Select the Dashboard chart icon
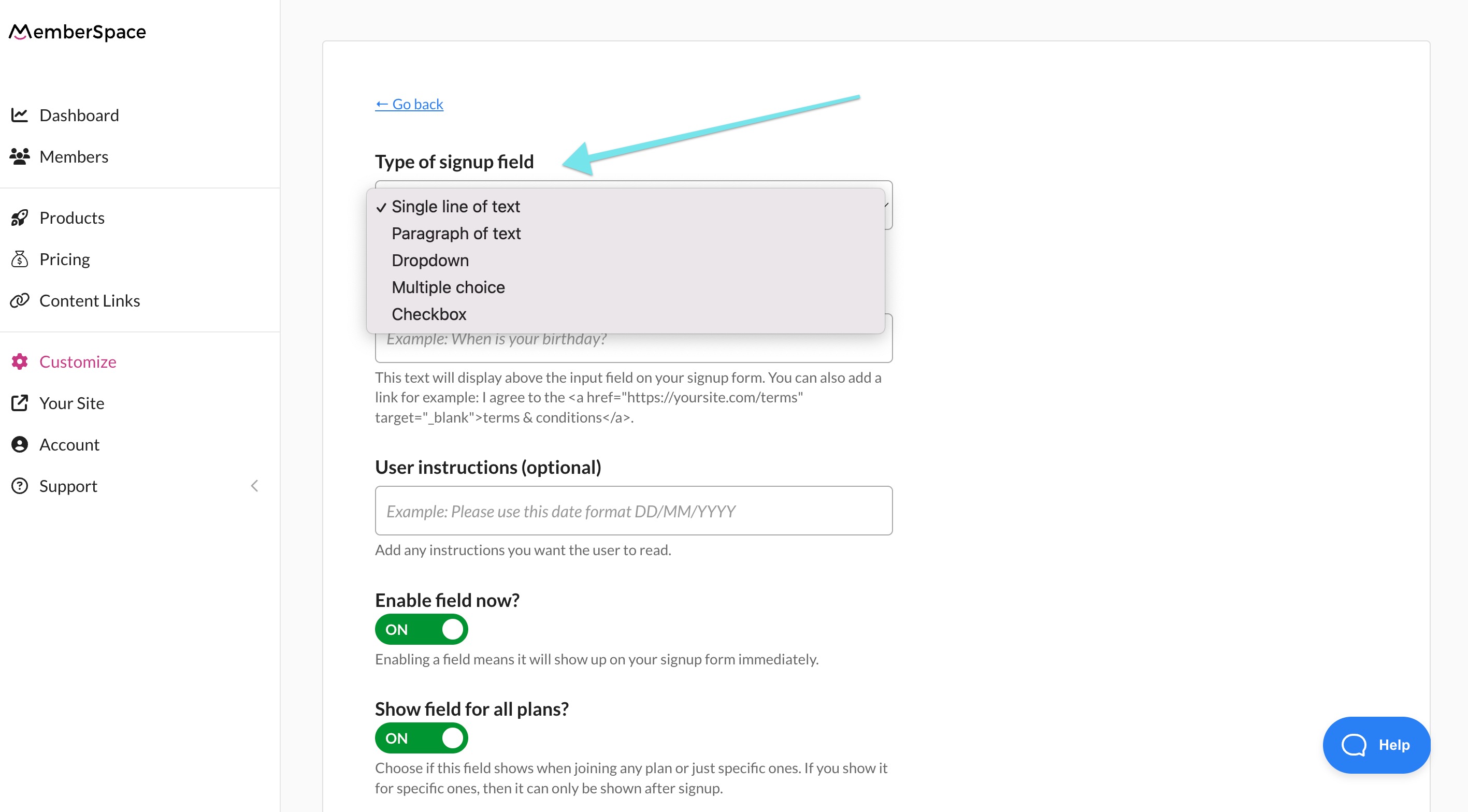This screenshot has width=1468, height=812. pyautogui.click(x=19, y=114)
